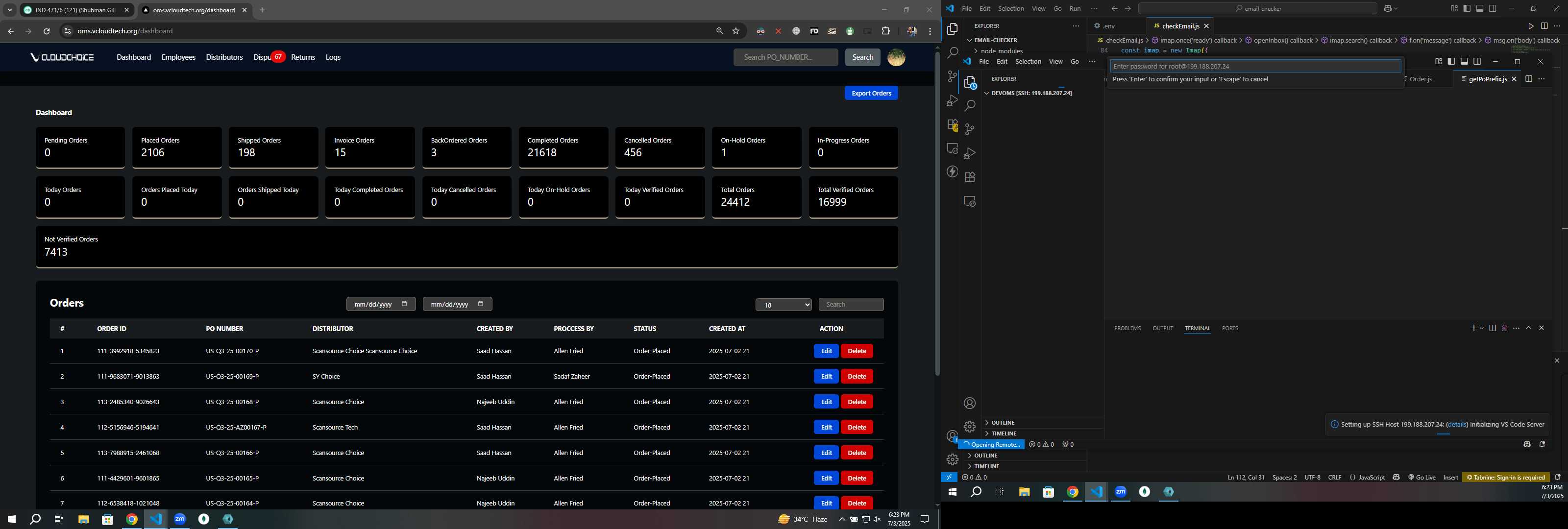Click the blue remote indicator in status bar
This screenshot has width=1568, height=529.
pos(948,477)
